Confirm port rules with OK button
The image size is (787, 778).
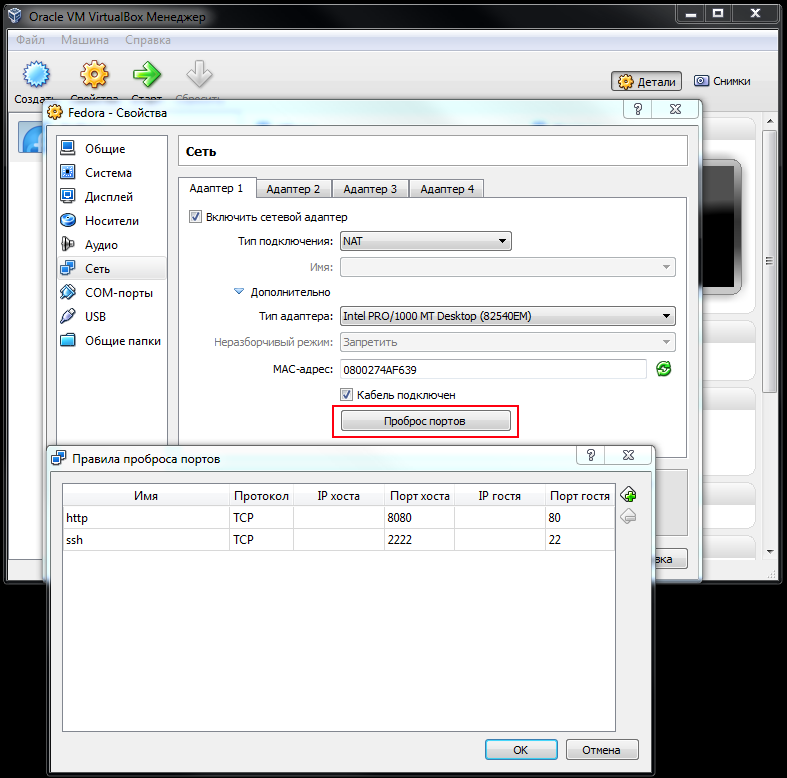pos(521,749)
